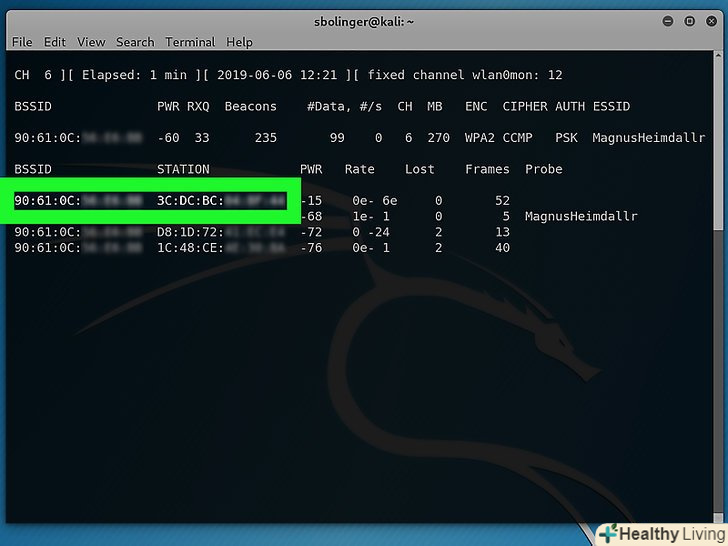Click the Rate column header
Viewport: 728px width, 546px height.
point(359,169)
